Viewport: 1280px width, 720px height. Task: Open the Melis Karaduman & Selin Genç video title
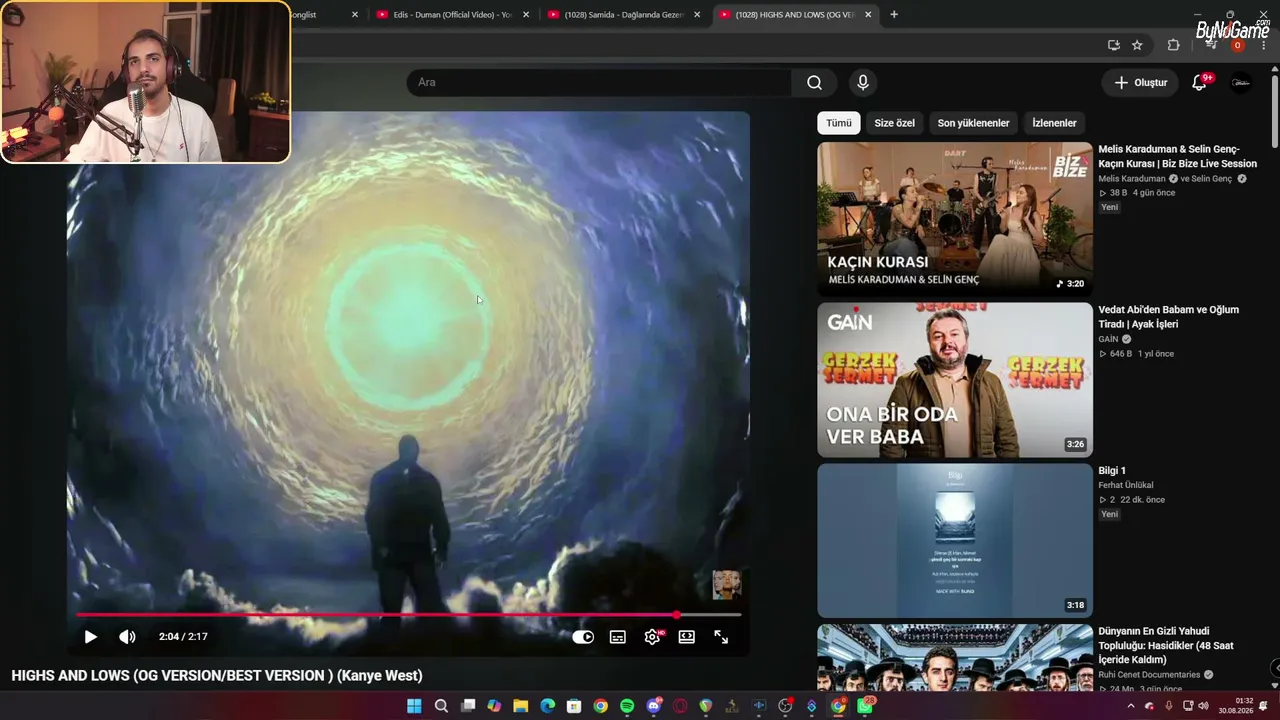[x=1178, y=156]
